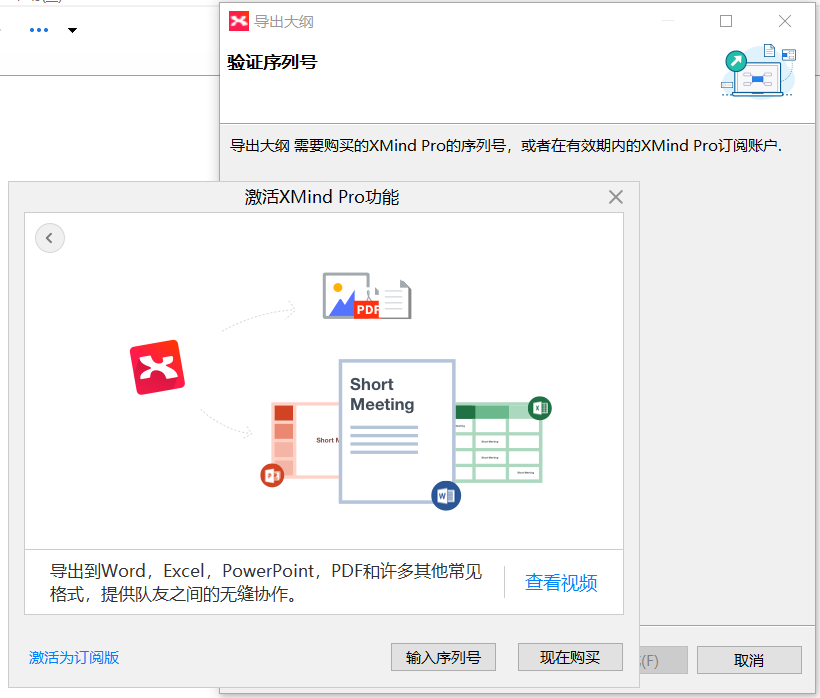The image size is (820, 698).
Task: Go back using the left chevron button
Action: tap(50, 238)
